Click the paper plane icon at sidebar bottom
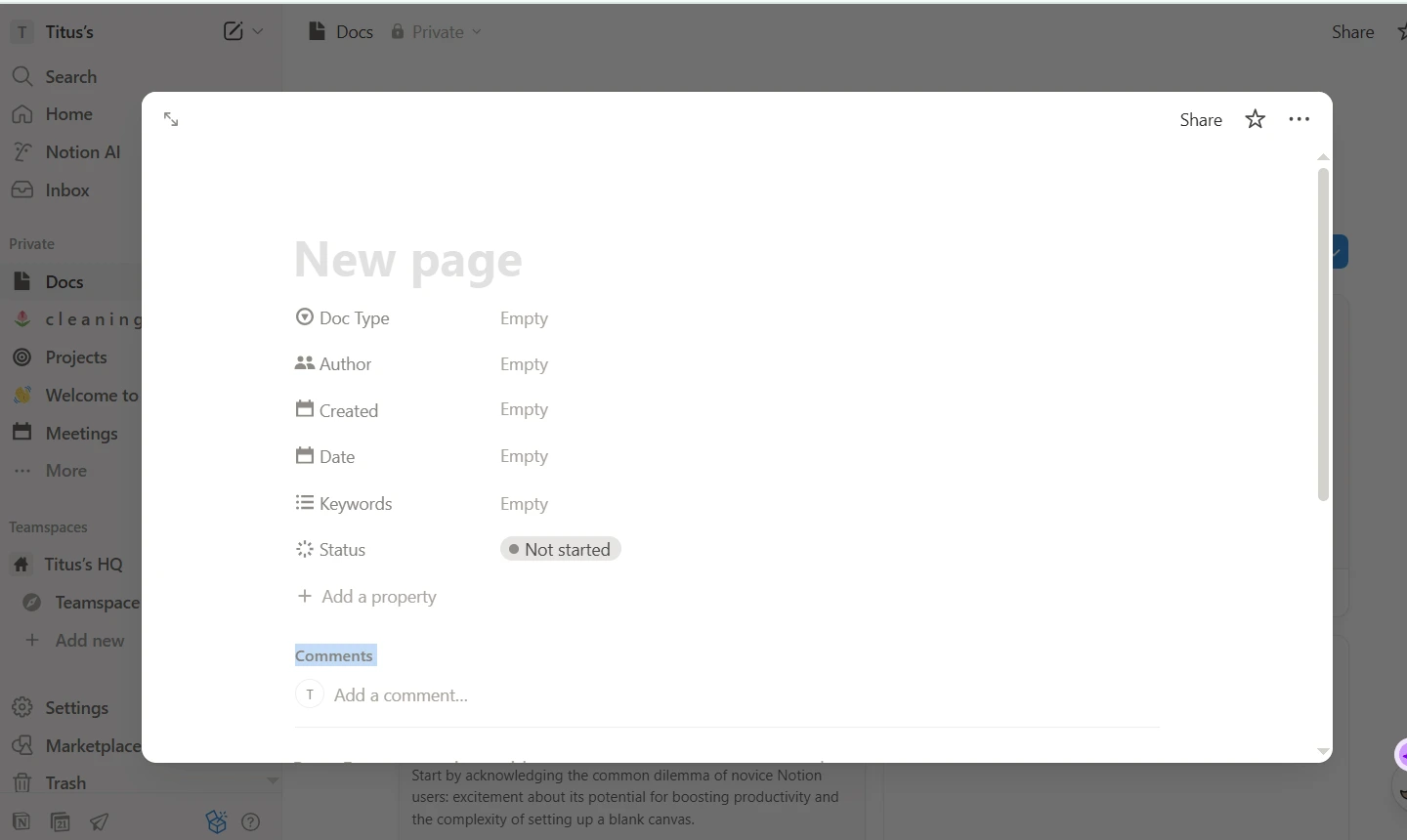Image resolution: width=1407 pixels, height=840 pixels. point(99,822)
